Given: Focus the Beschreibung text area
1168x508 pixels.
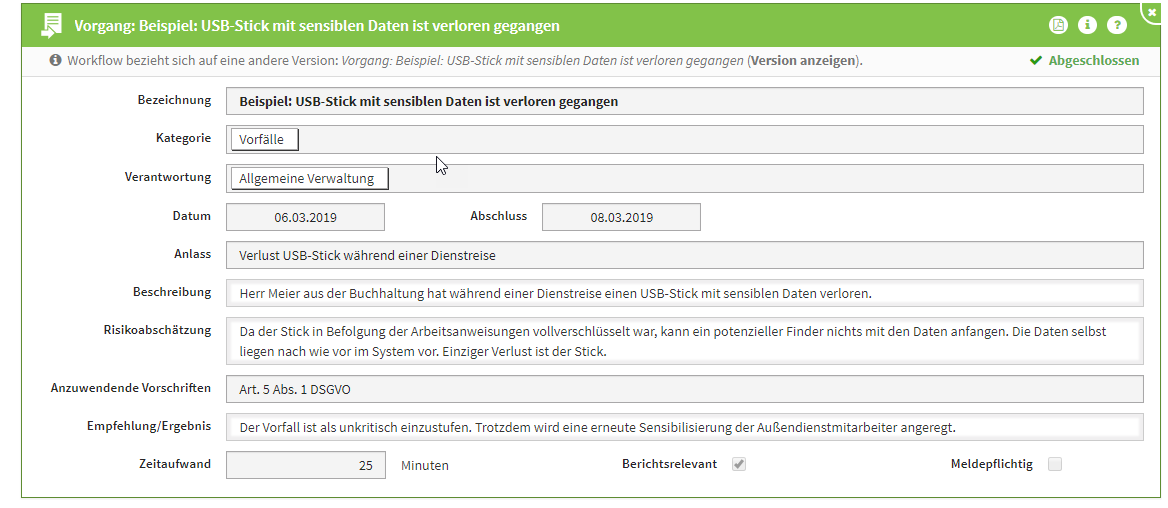Looking at the screenshot, I should point(684,293).
